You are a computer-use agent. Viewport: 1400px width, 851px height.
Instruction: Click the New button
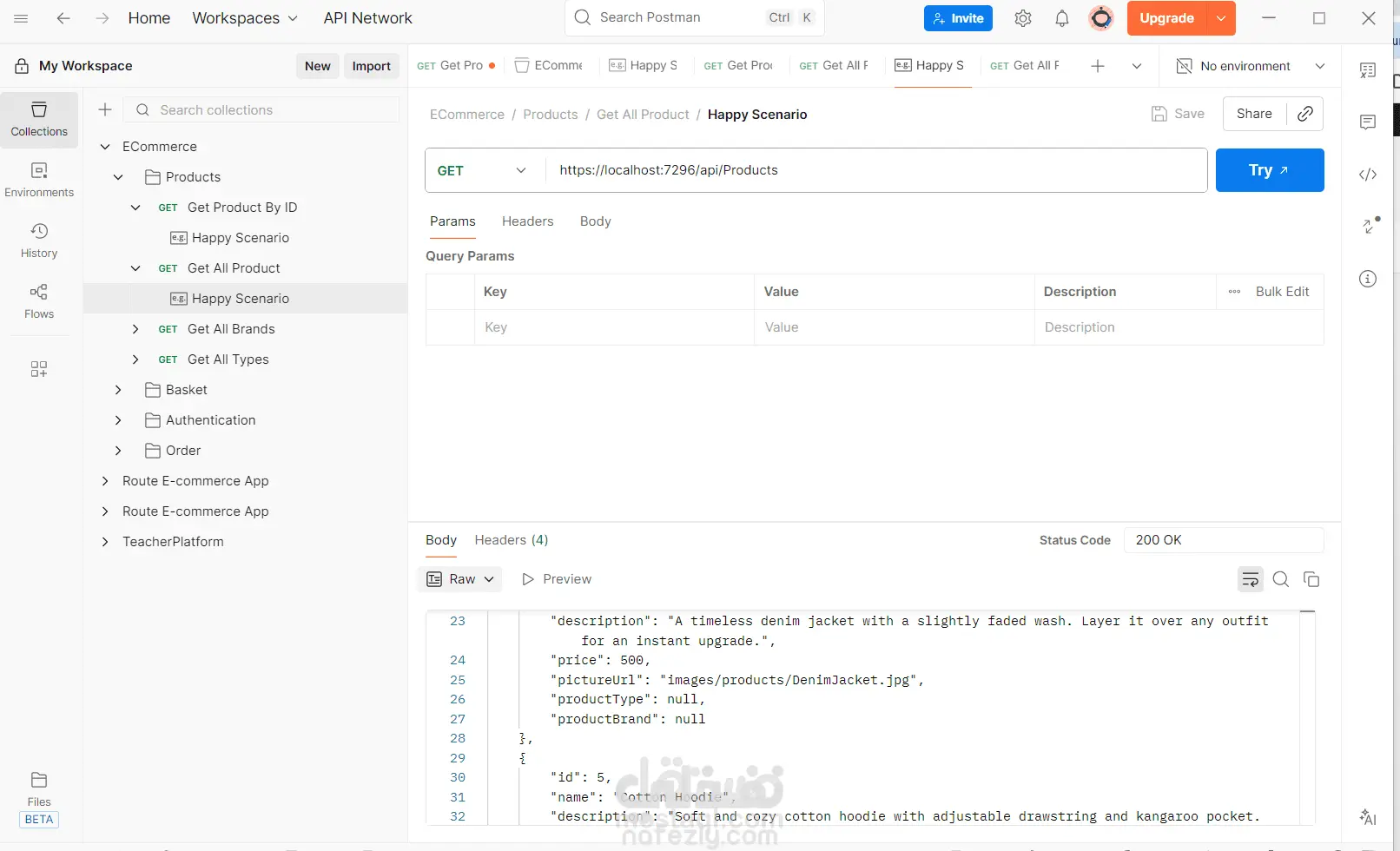point(318,66)
